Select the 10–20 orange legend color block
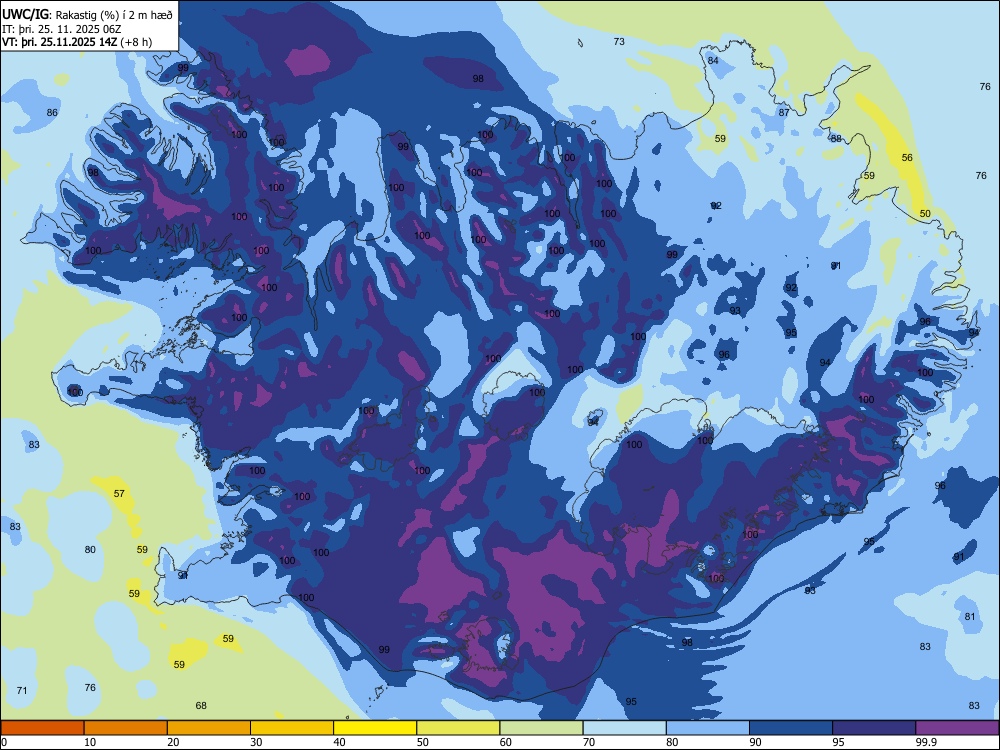Viewport: 1000px width, 750px height. click(x=126, y=728)
